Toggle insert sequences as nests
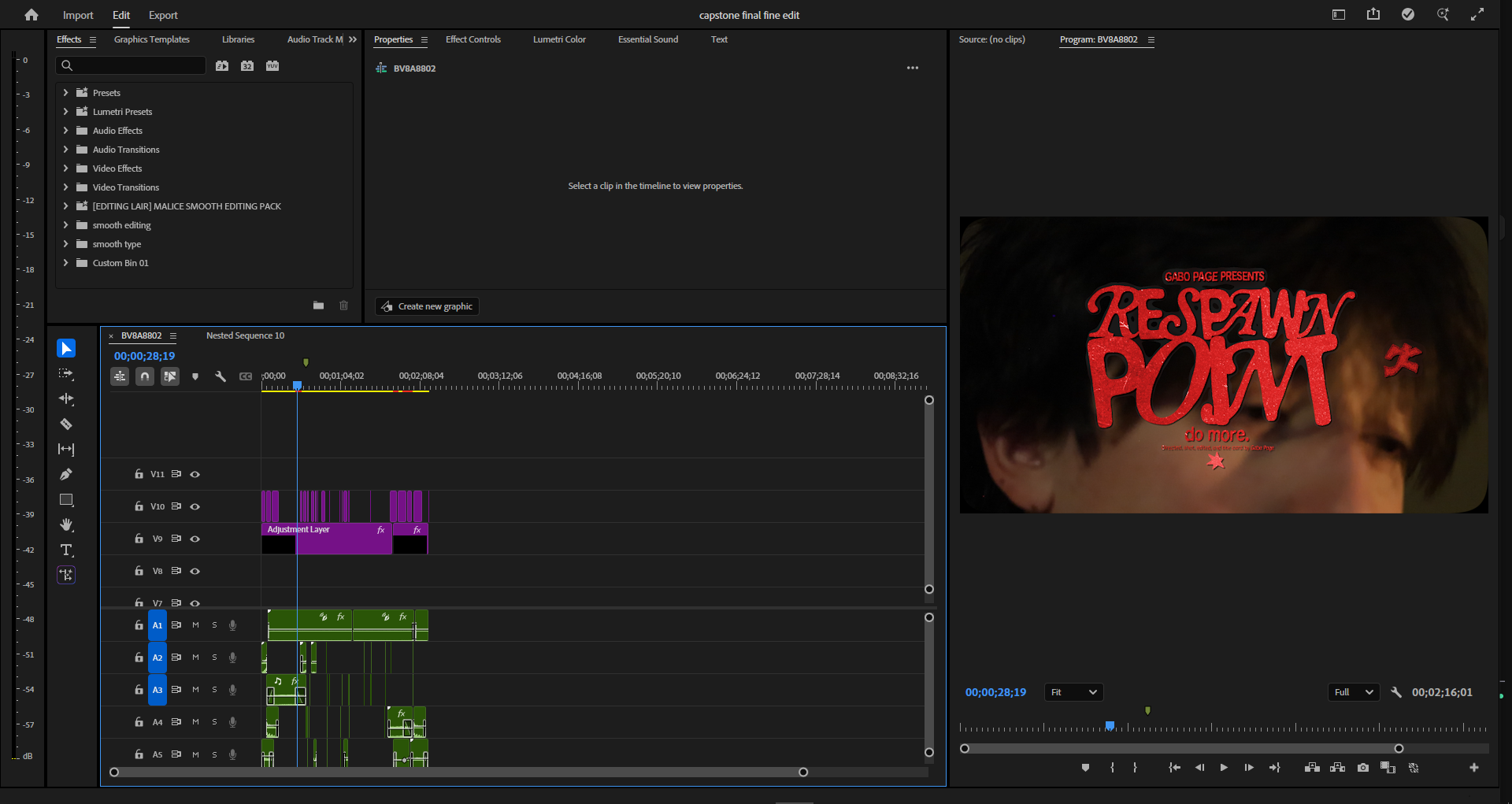 click(x=120, y=376)
